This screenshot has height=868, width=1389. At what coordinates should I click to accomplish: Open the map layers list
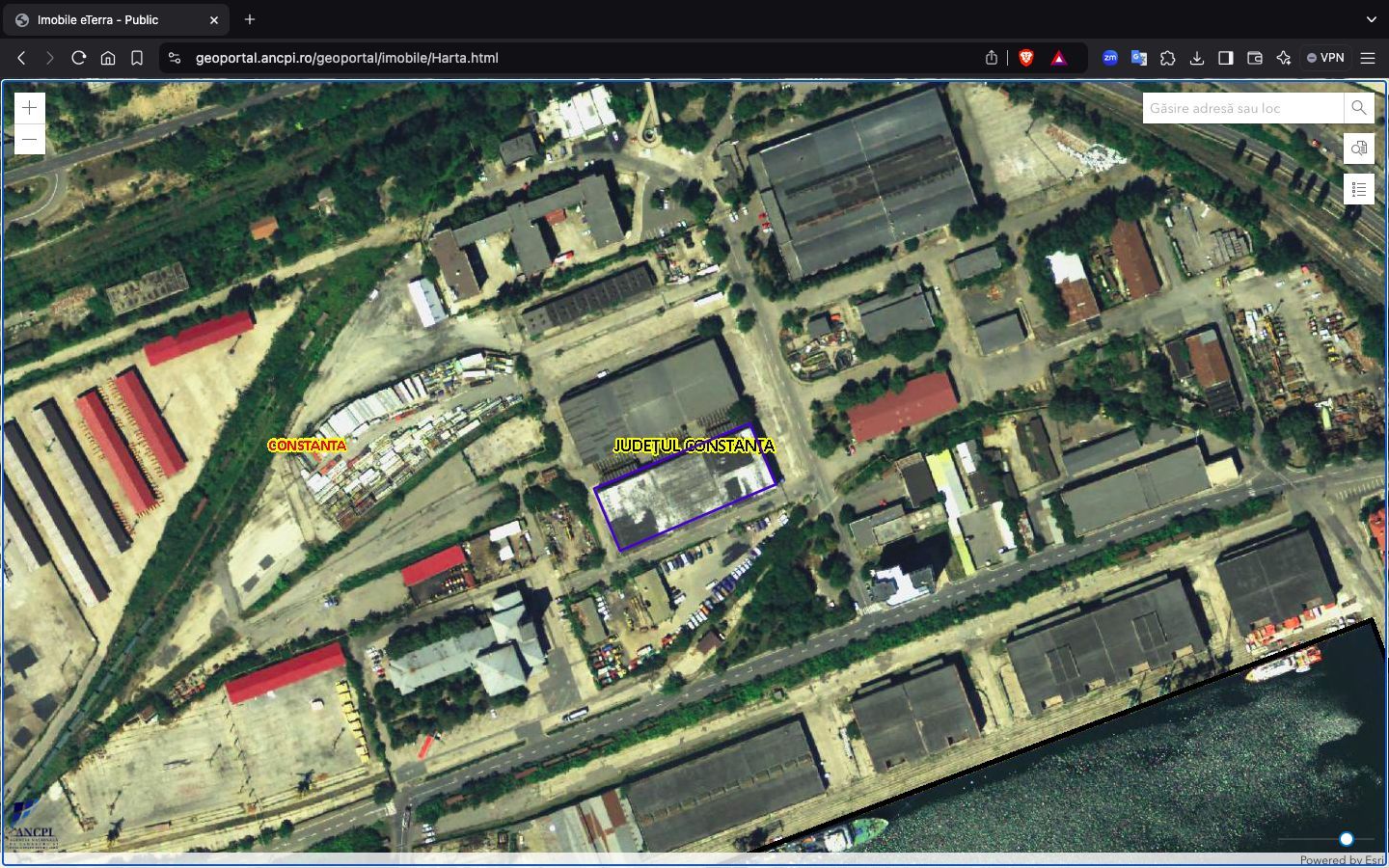(1358, 189)
